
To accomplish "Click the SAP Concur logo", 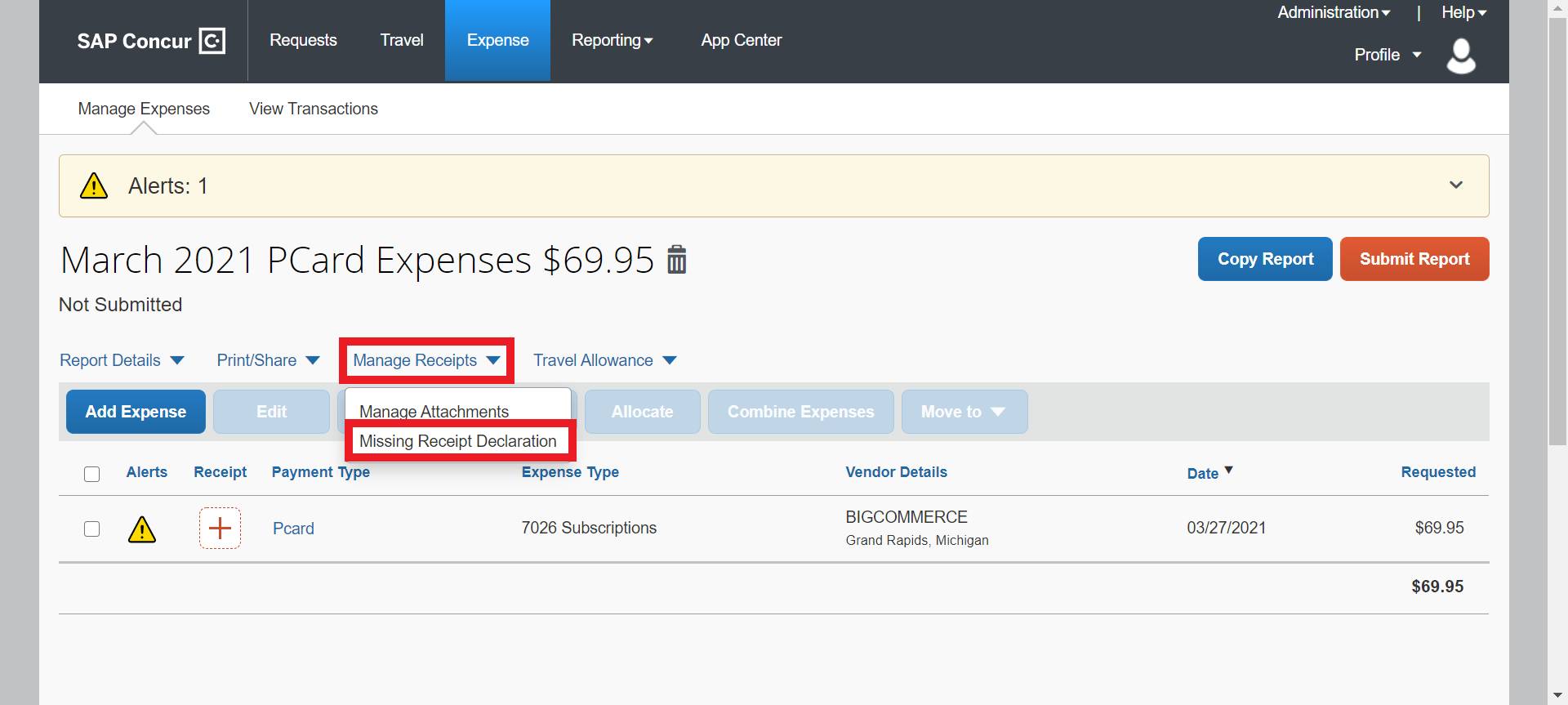I will point(151,41).
